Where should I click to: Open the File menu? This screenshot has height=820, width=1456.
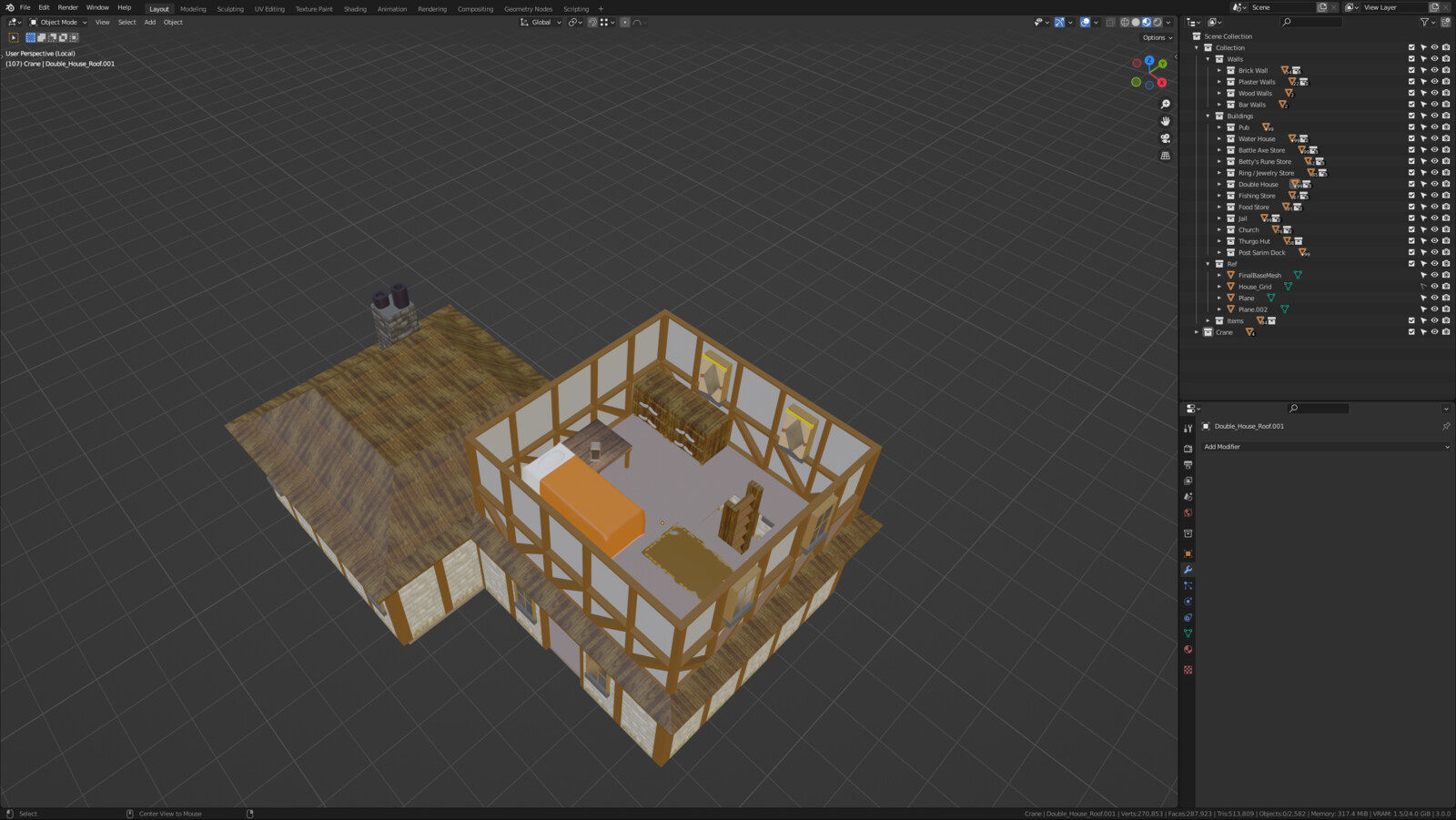[x=25, y=7]
